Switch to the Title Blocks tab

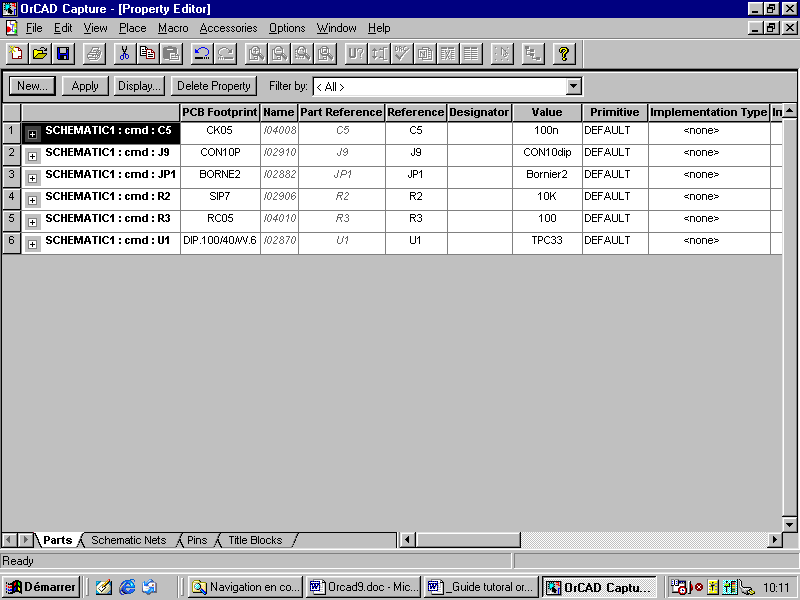[255, 540]
